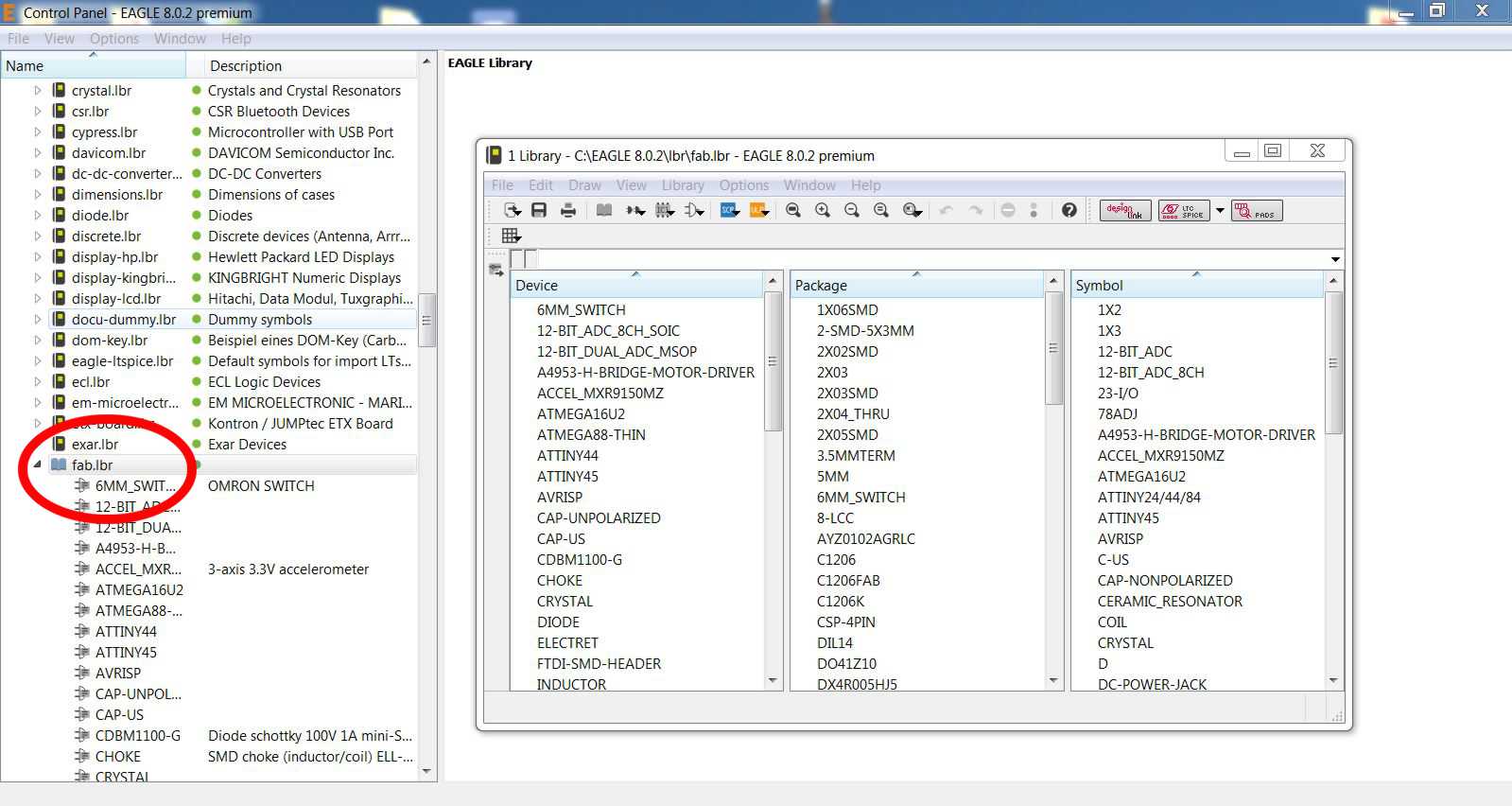Click the Symbol list scrollbar thumb

coord(1333,363)
